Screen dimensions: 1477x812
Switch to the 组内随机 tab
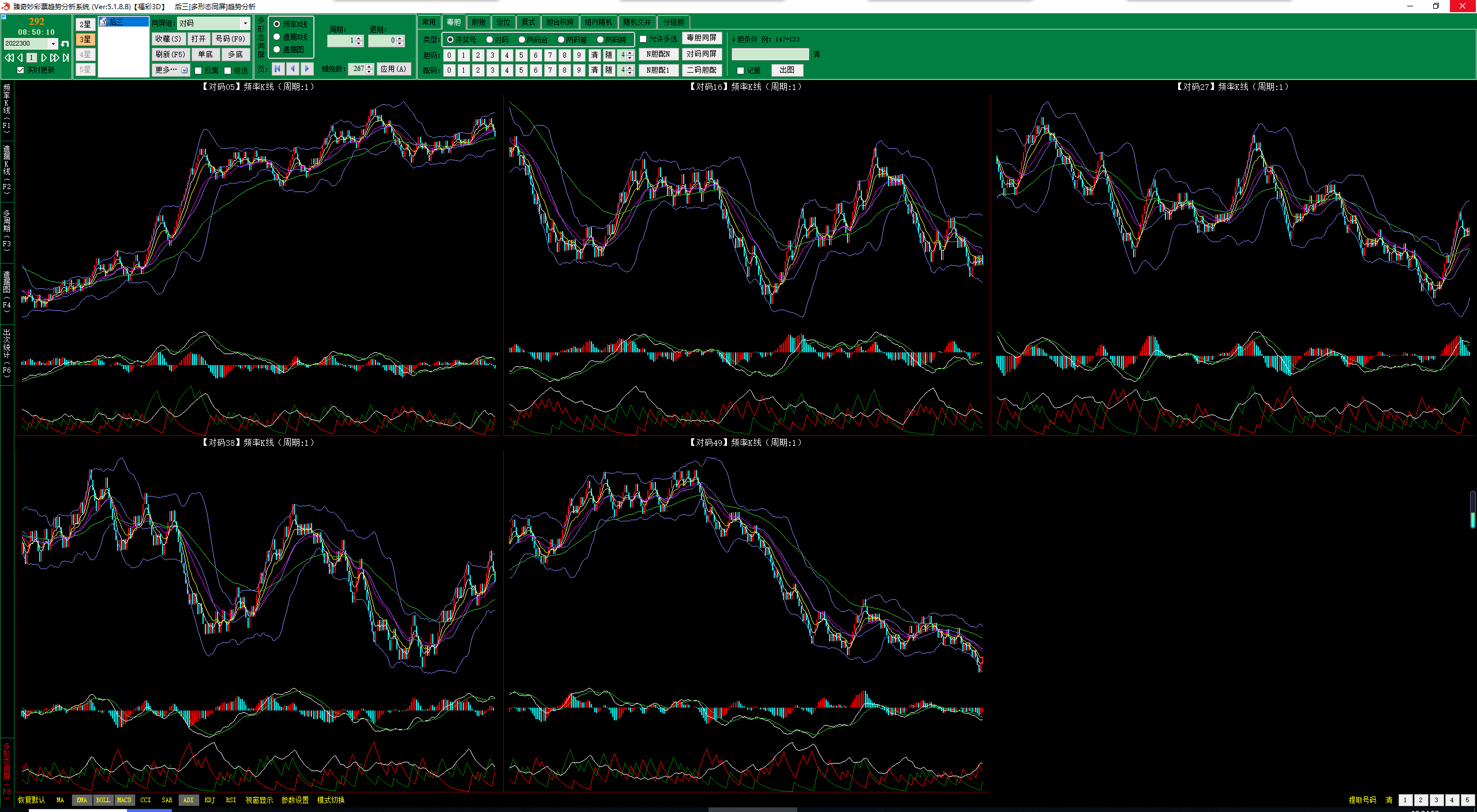[x=599, y=22]
